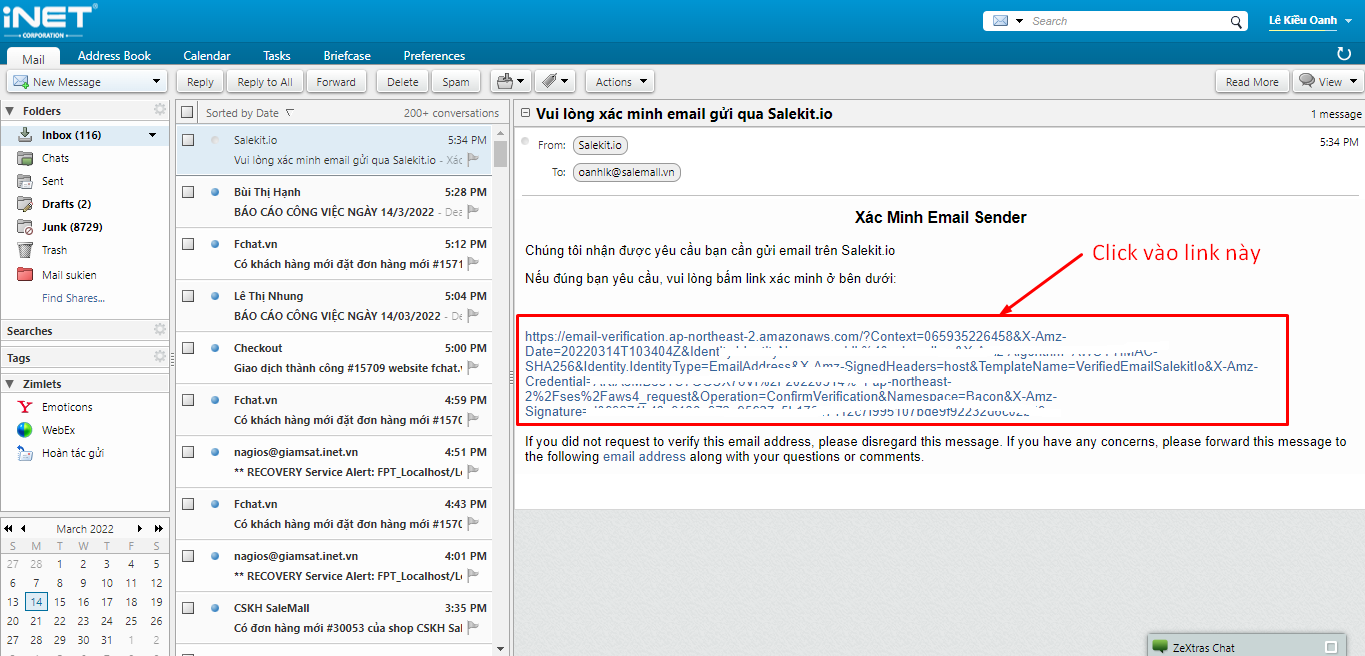Change sort order via Sorted by Date
The image size is (1365, 656).
[x=250, y=113]
